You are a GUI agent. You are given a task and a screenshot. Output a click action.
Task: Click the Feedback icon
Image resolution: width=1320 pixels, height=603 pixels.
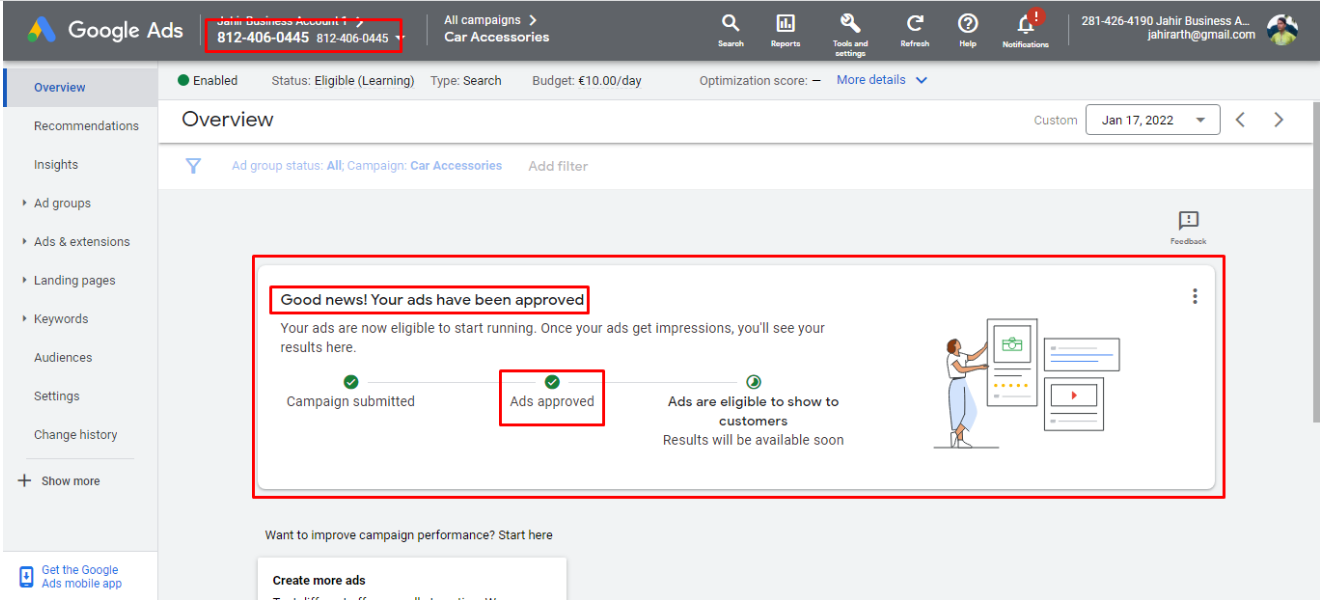pos(1187,221)
